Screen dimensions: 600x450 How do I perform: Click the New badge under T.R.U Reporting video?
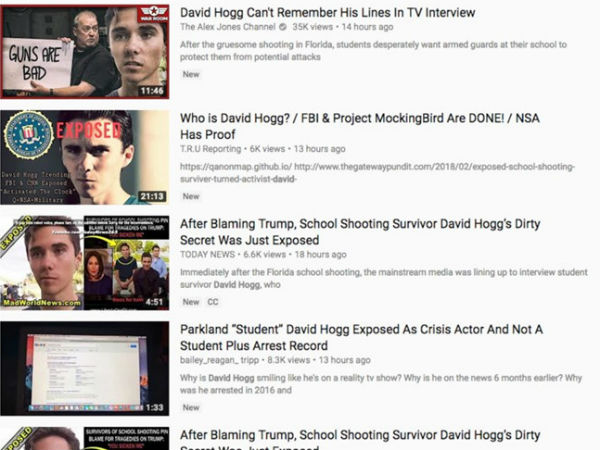(x=191, y=196)
